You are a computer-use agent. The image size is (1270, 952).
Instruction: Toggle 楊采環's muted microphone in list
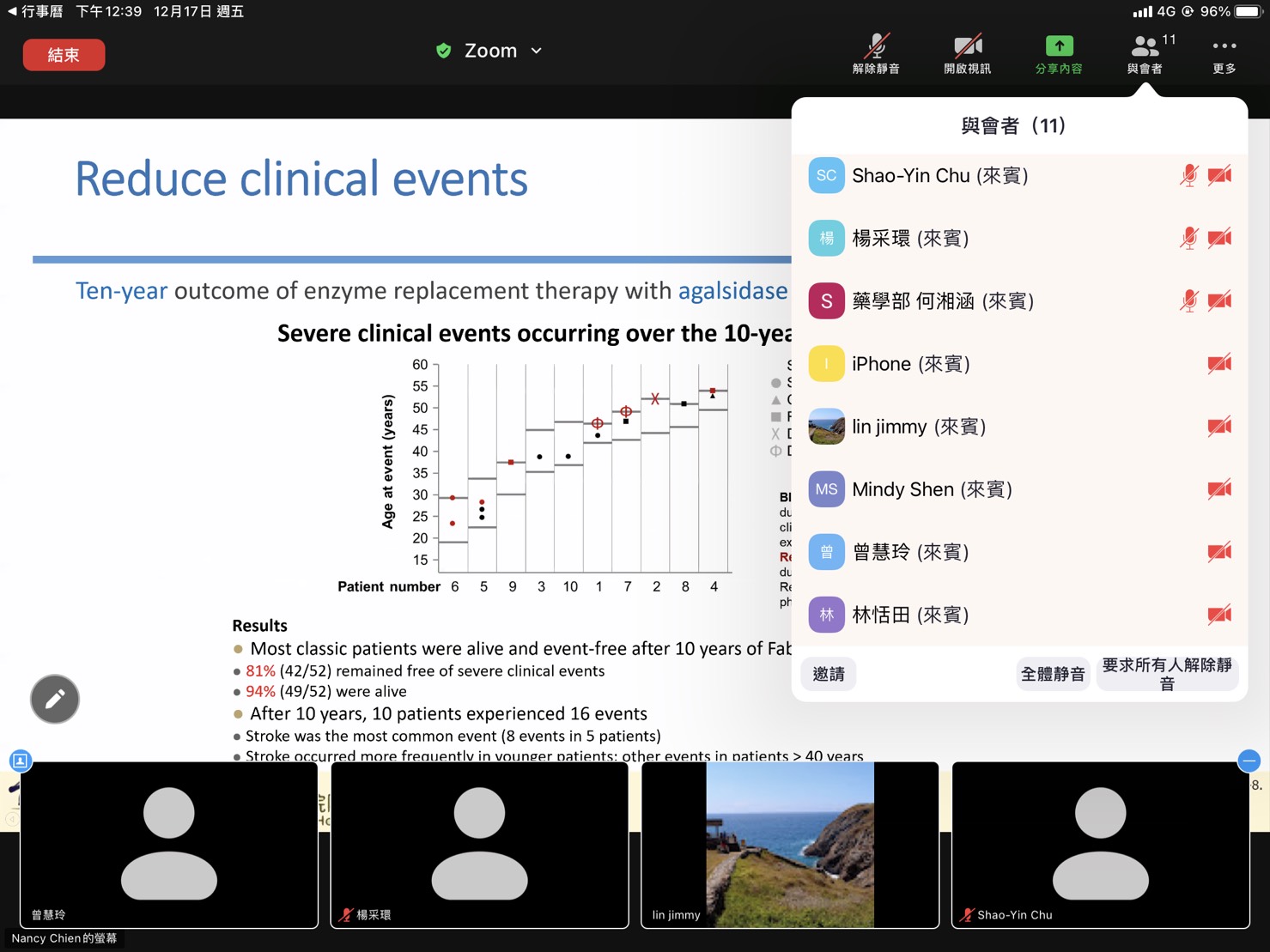[x=1188, y=239]
